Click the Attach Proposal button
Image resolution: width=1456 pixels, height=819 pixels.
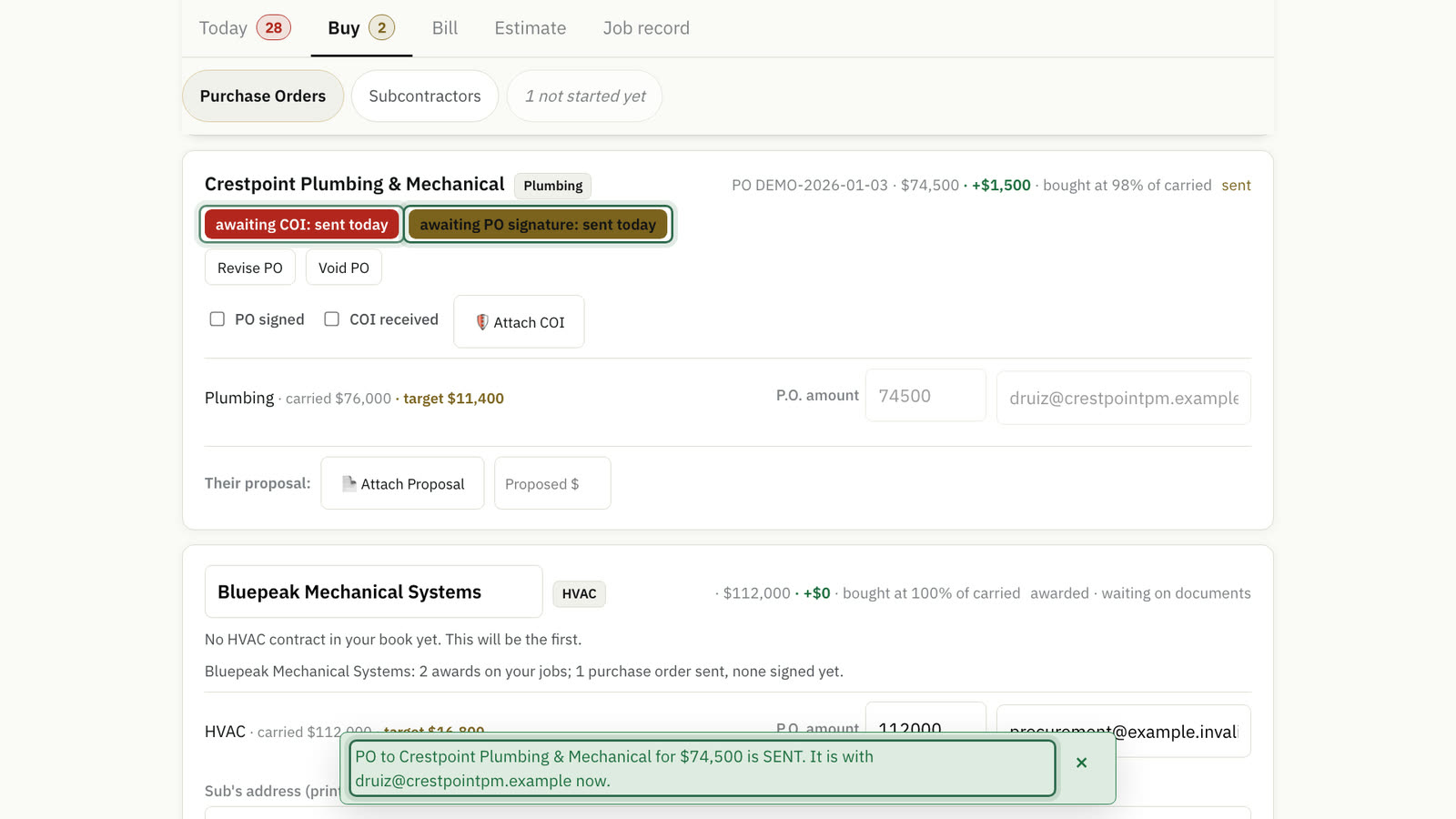pos(402,484)
